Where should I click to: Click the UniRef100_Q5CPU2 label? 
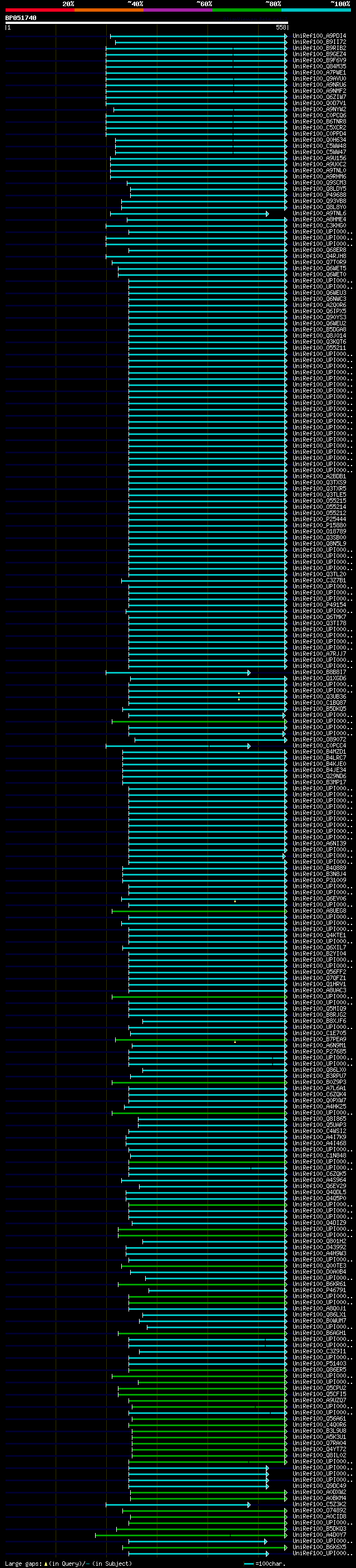click(319, 1388)
